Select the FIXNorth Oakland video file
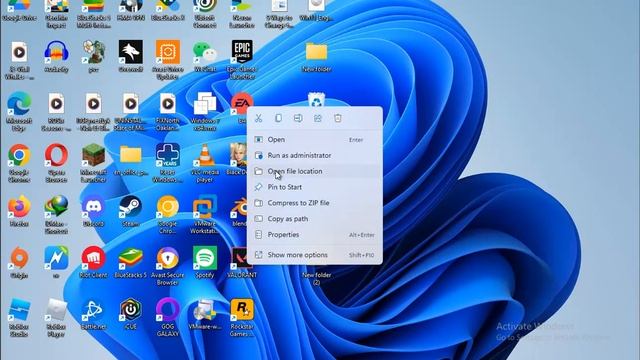640x360 pixels. click(168, 103)
